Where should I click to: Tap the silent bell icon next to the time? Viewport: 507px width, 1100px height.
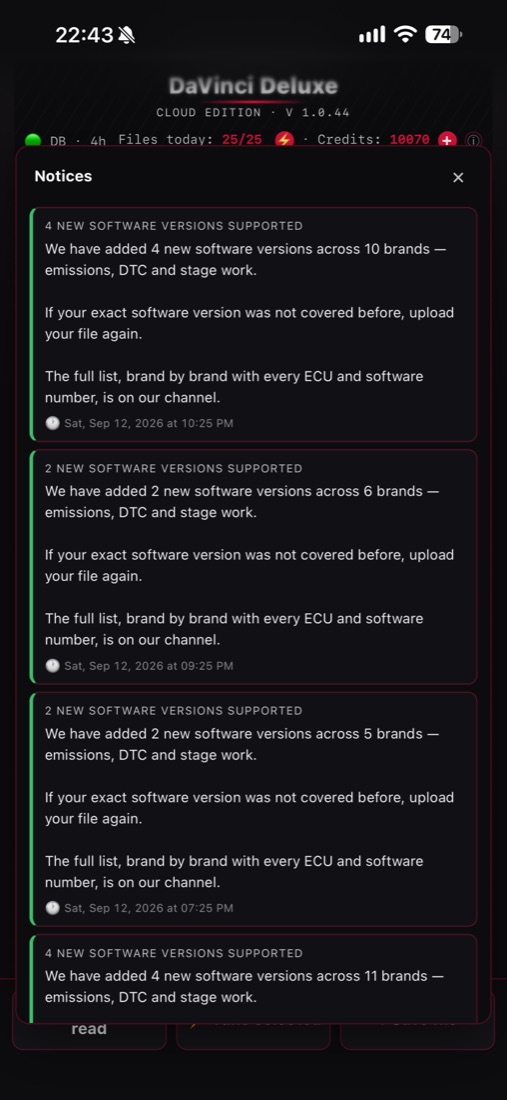(x=127, y=35)
